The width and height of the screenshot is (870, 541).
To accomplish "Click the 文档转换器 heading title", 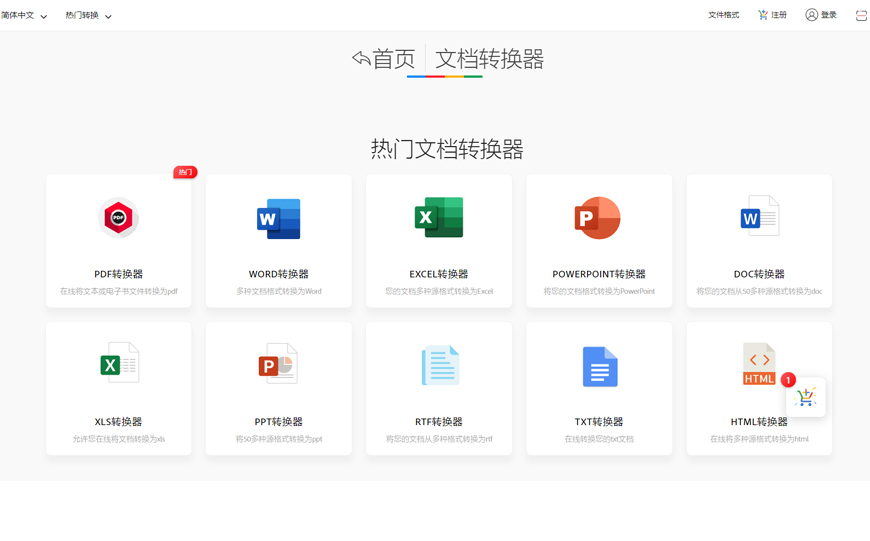I will (489, 59).
